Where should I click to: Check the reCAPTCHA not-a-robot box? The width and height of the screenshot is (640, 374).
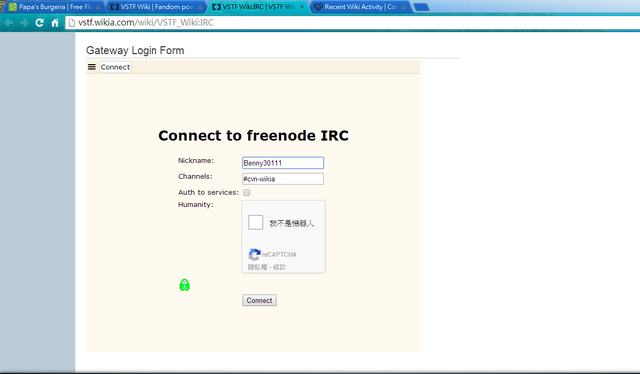coord(256,223)
